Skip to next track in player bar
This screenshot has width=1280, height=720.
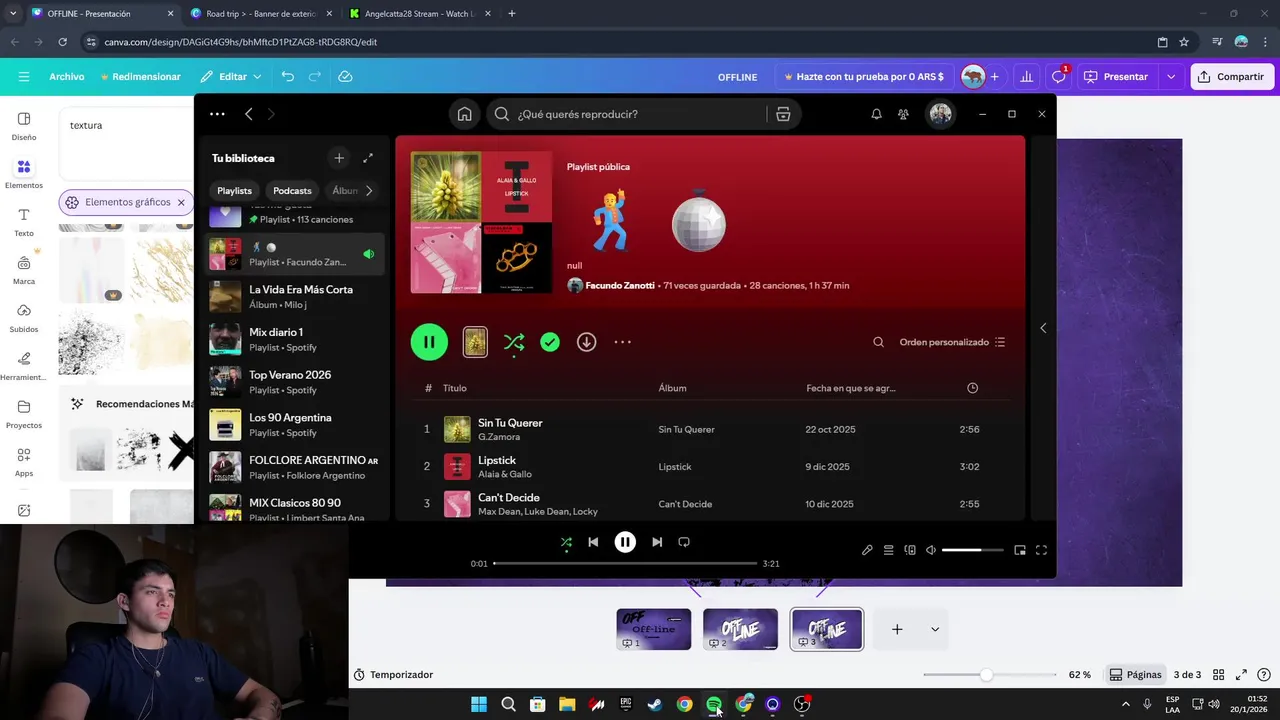tap(657, 542)
